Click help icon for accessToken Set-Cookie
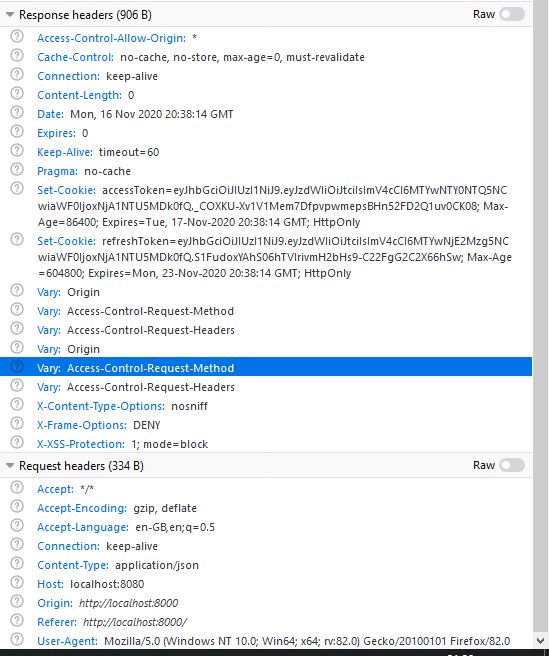Screen dimensions: 549x656 point(17,188)
